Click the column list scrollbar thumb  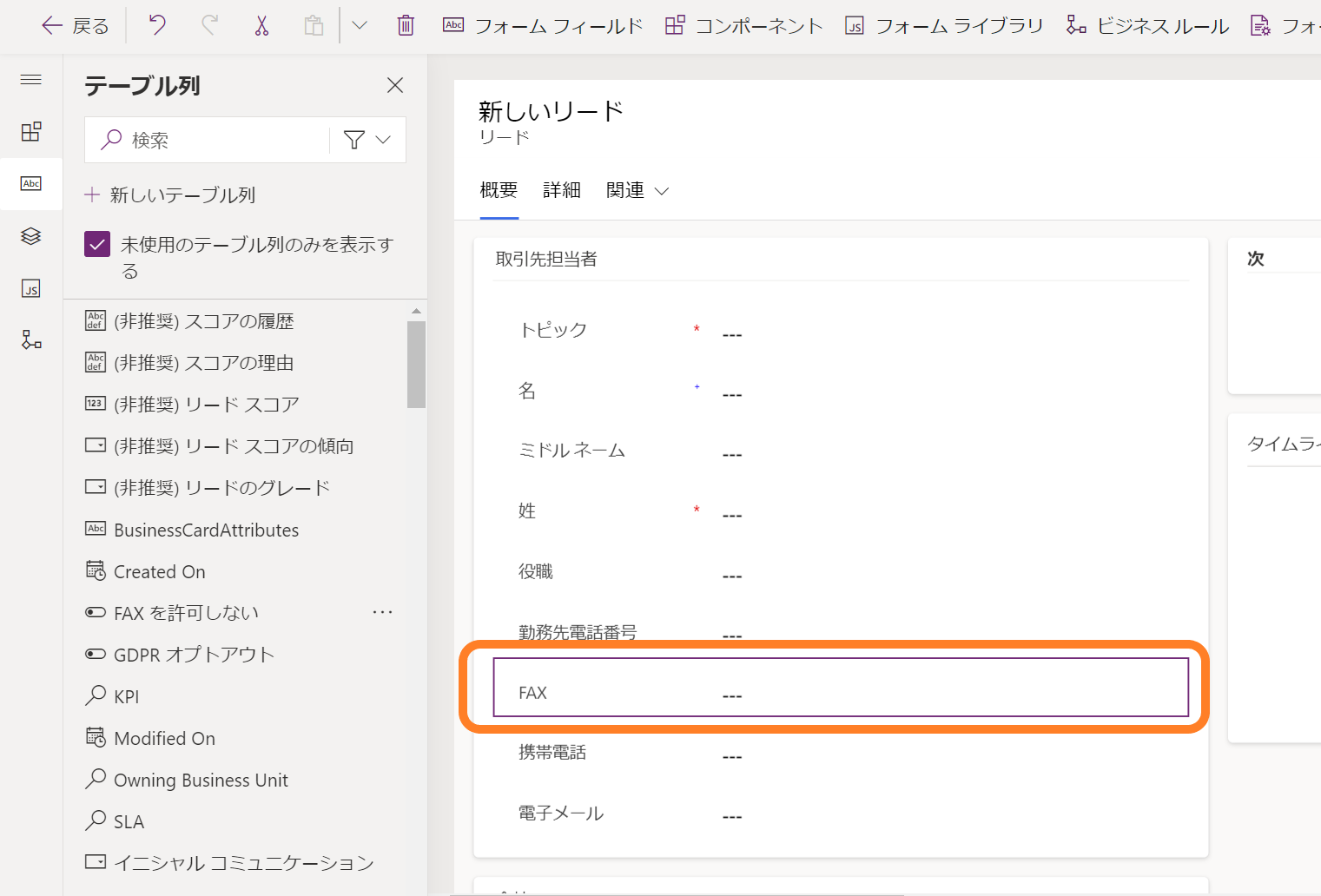(x=416, y=364)
